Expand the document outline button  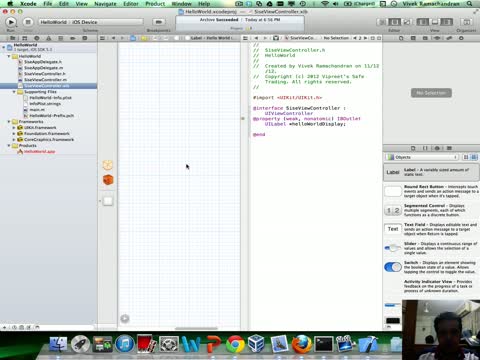[125, 319]
